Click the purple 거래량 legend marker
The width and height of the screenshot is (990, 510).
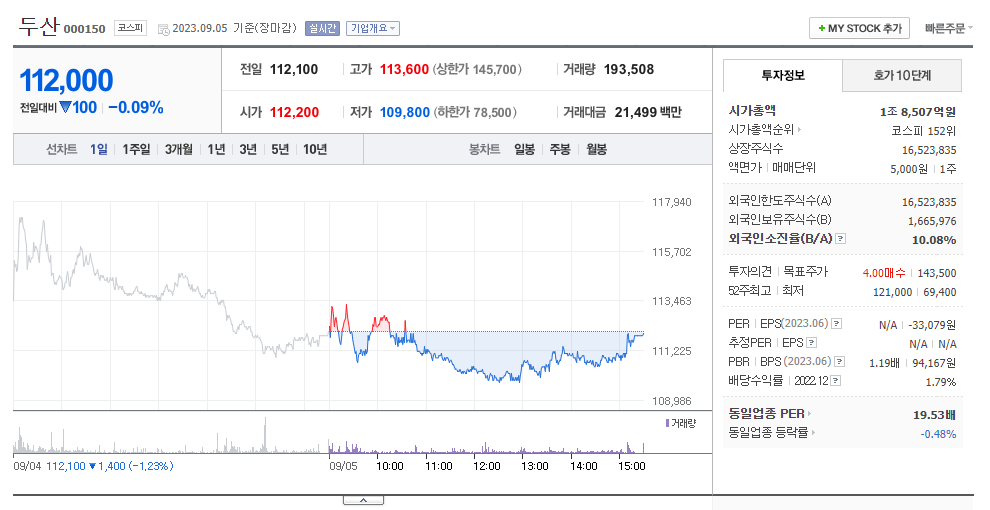667,423
